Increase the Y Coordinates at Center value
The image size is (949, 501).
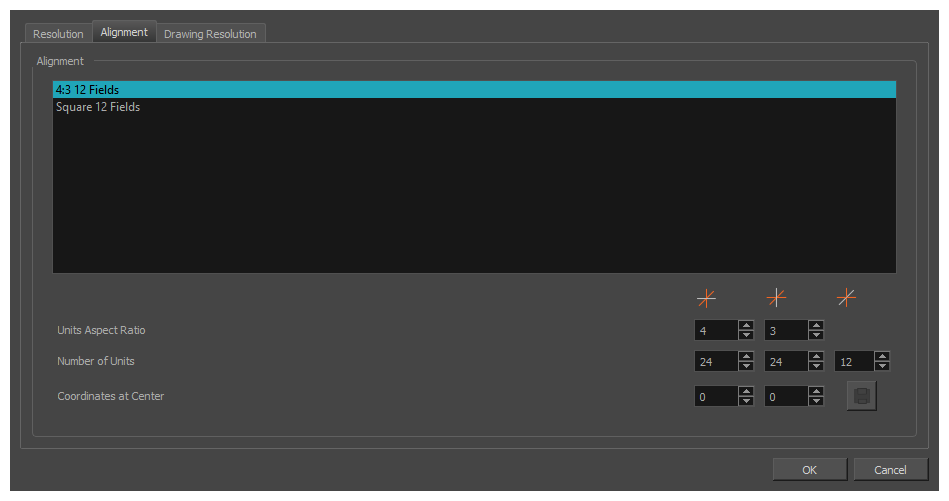coord(816,391)
